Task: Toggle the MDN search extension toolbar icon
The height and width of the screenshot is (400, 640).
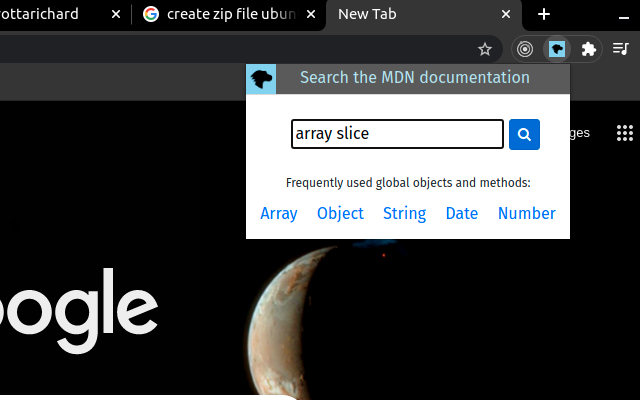Action: tap(557, 49)
